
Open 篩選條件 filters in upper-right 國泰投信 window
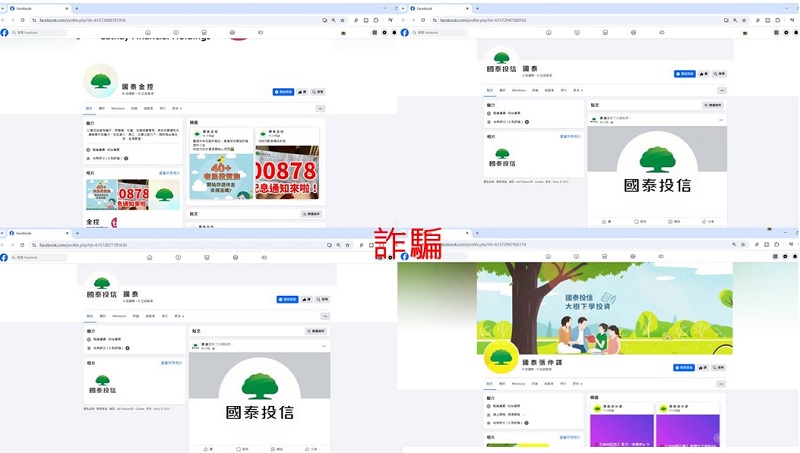(713, 105)
